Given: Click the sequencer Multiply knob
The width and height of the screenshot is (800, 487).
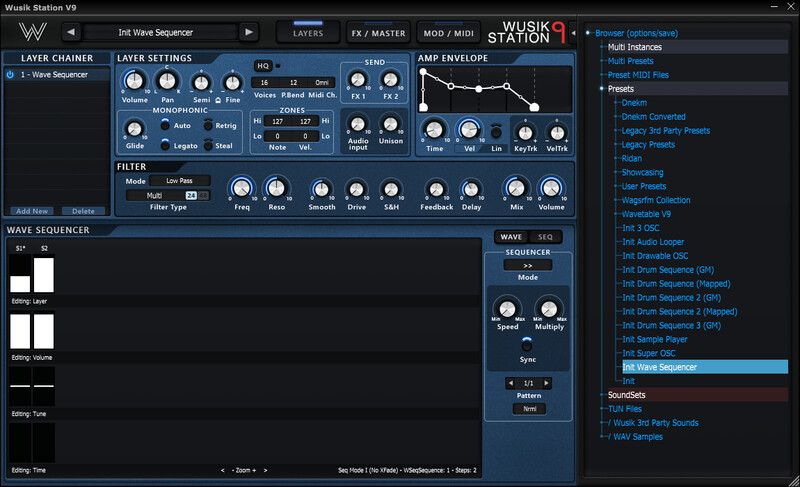Looking at the screenshot, I should 549,309.
